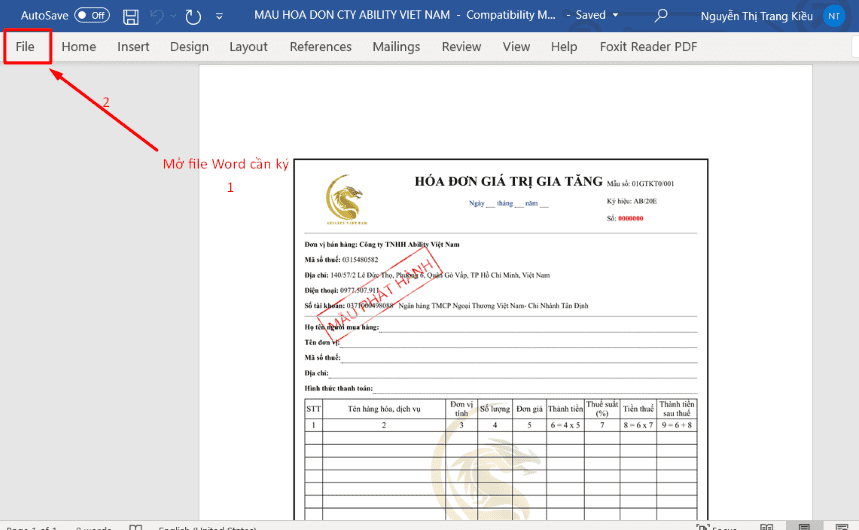Open the References tab
The width and height of the screenshot is (859, 530).
pos(320,47)
